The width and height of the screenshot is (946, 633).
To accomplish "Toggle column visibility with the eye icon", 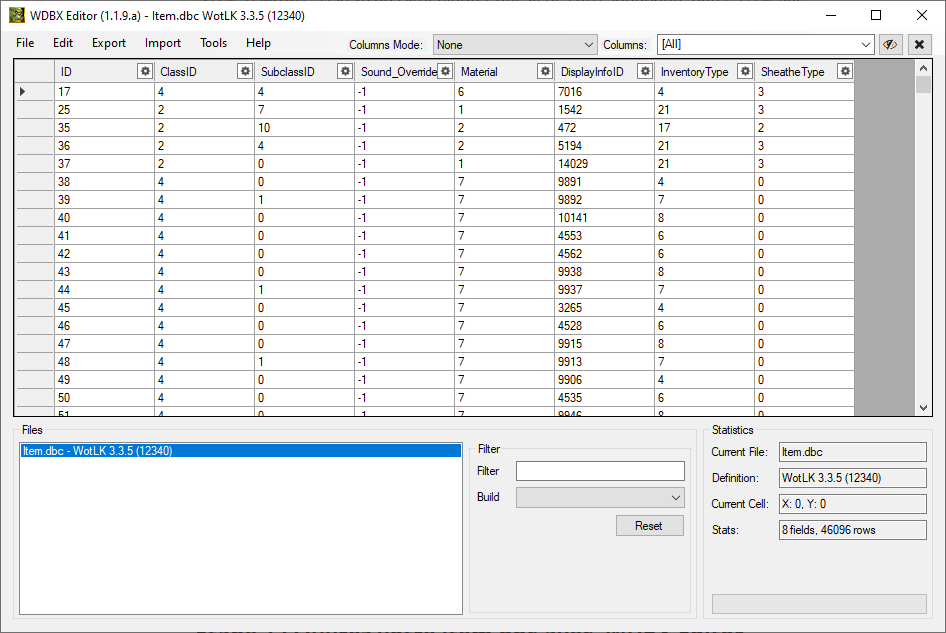I will (x=890, y=45).
